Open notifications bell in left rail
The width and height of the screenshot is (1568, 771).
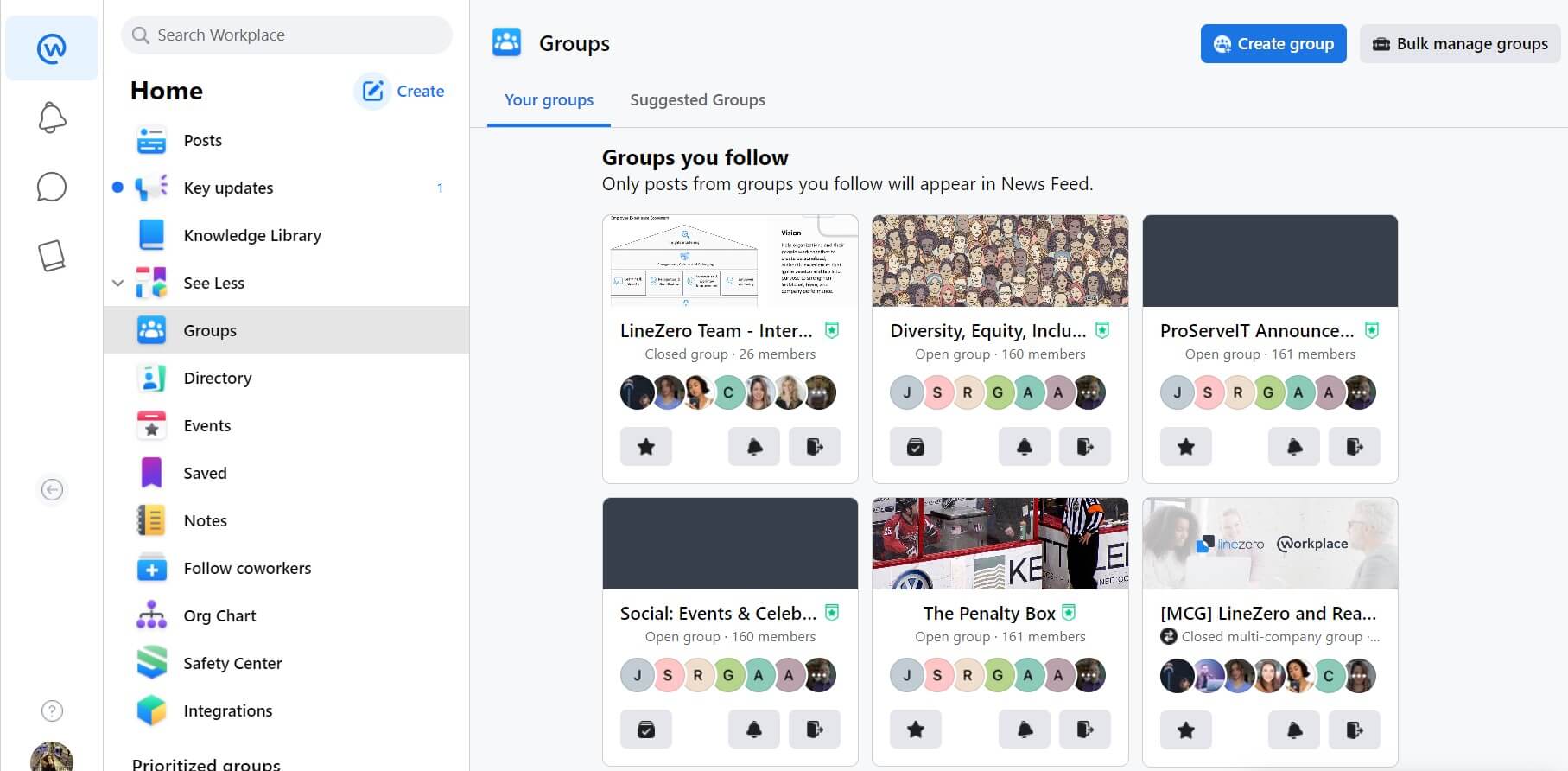52,118
